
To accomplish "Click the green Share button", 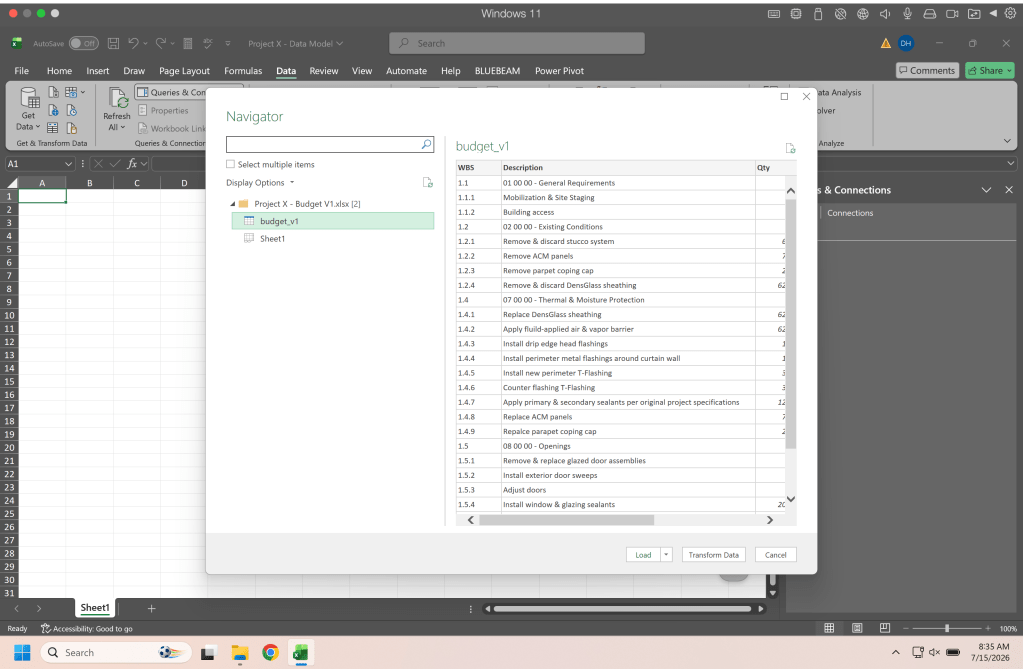I will (x=989, y=70).
